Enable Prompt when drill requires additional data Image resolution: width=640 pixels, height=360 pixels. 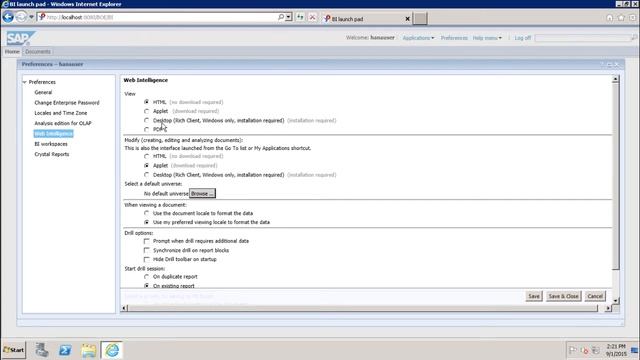point(147,241)
